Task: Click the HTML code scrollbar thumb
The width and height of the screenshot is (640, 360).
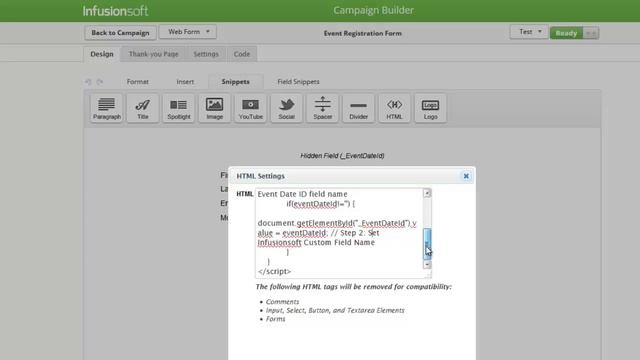Action: [x=427, y=244]
